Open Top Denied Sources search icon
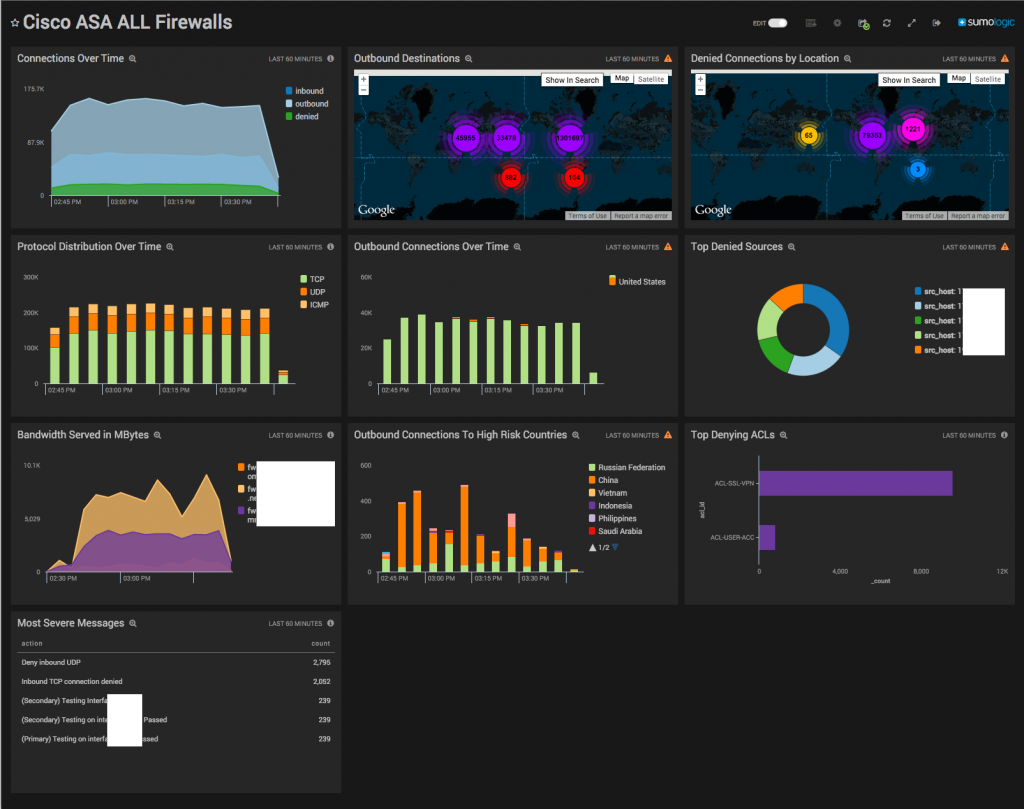 point(792,247)
